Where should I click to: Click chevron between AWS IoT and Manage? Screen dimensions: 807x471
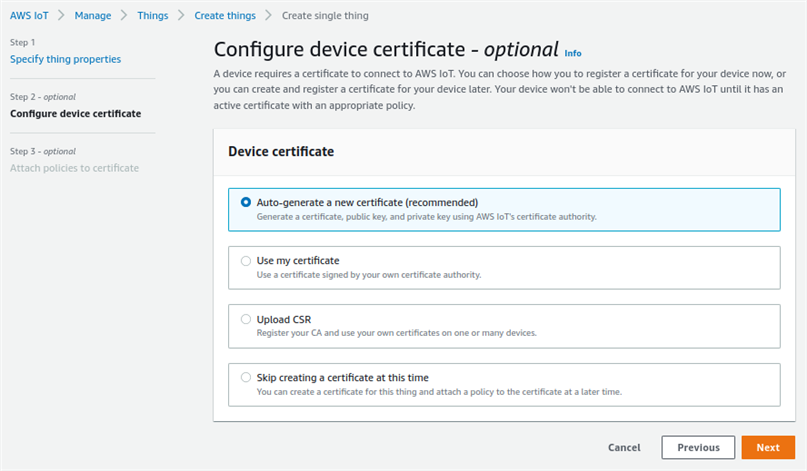pos(61,16)
